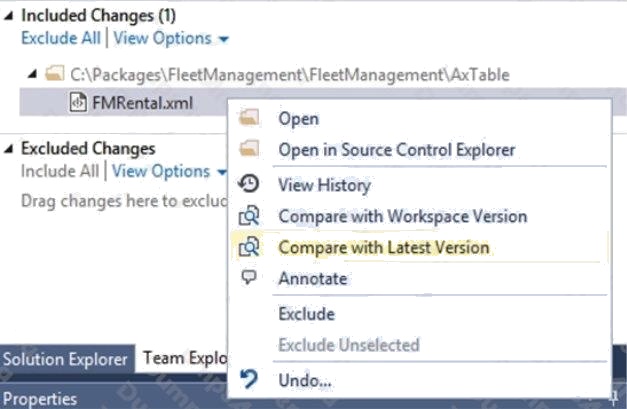The width and height of the screenshot is (627, 409).
Task: Click the FMRental.xml file icon
Action: coord(78,102)
